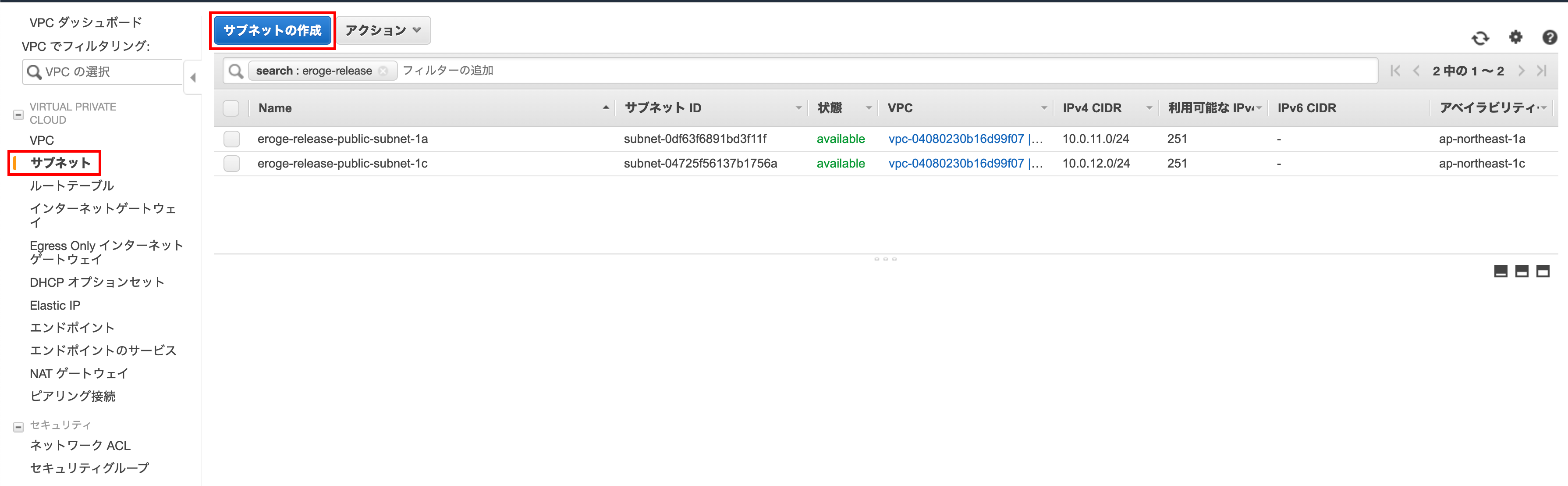Collapse the Virtual Private Cloud section
Viewport: 1568px width, 486px height.
pyautogui.click(x=18, y=114)
